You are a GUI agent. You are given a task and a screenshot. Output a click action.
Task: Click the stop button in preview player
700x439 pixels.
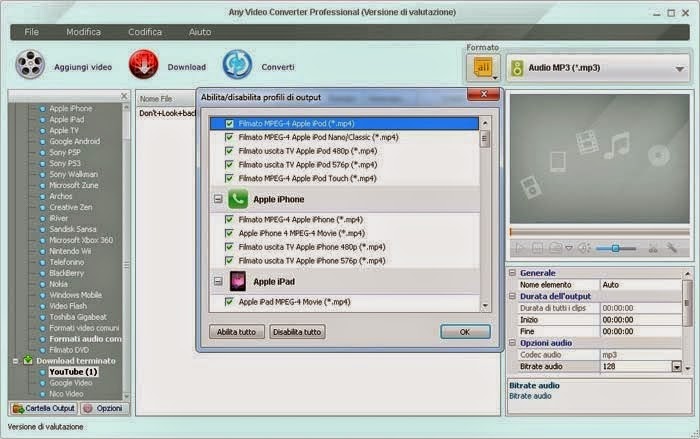click(538, 248)
